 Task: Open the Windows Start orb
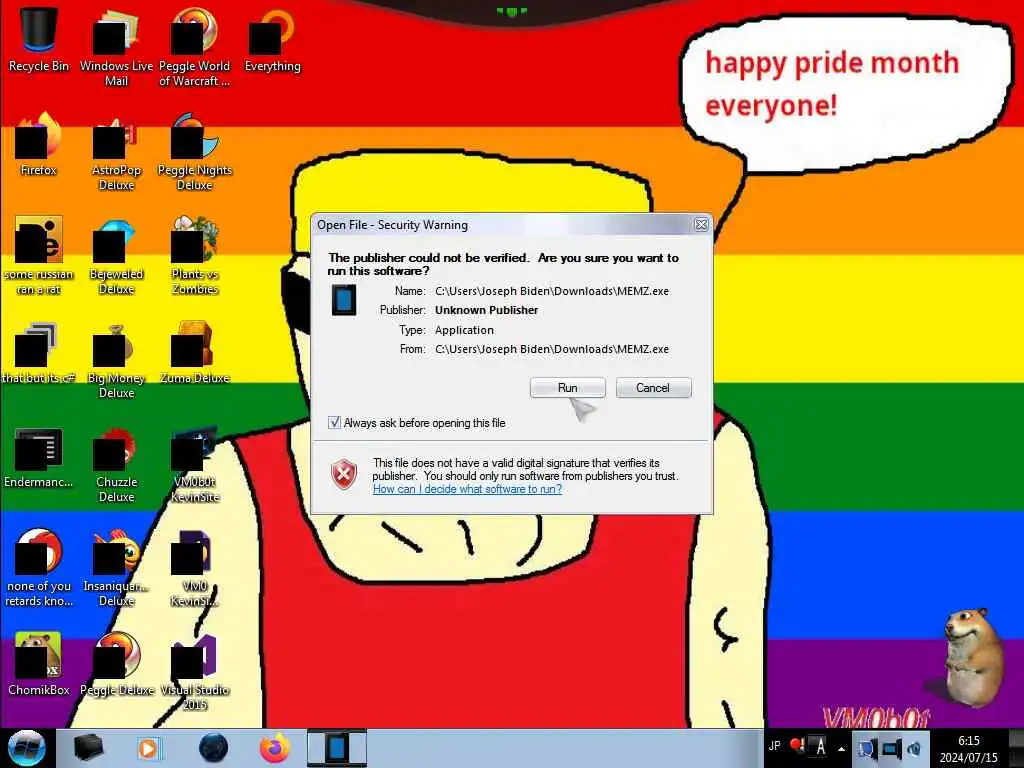tap(26, 748)
